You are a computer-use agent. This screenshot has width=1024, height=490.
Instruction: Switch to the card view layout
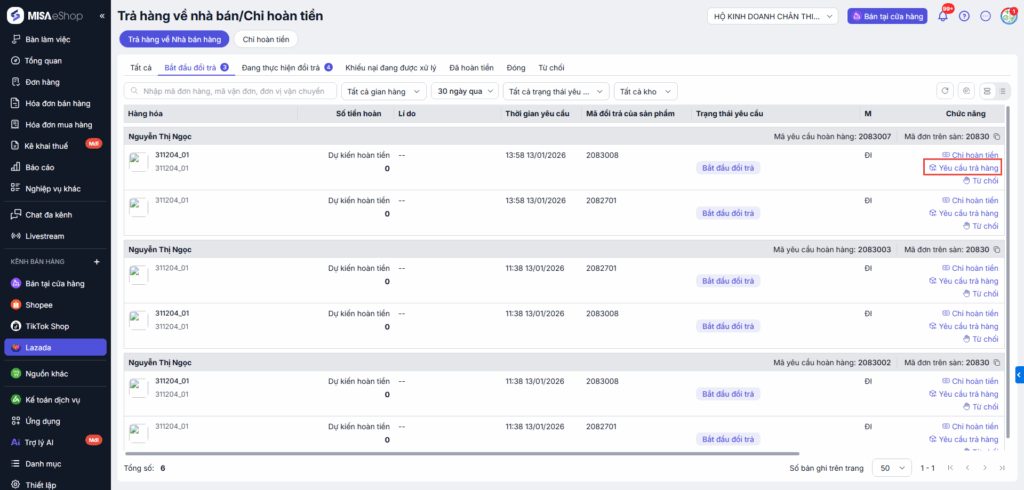point(988,91)
